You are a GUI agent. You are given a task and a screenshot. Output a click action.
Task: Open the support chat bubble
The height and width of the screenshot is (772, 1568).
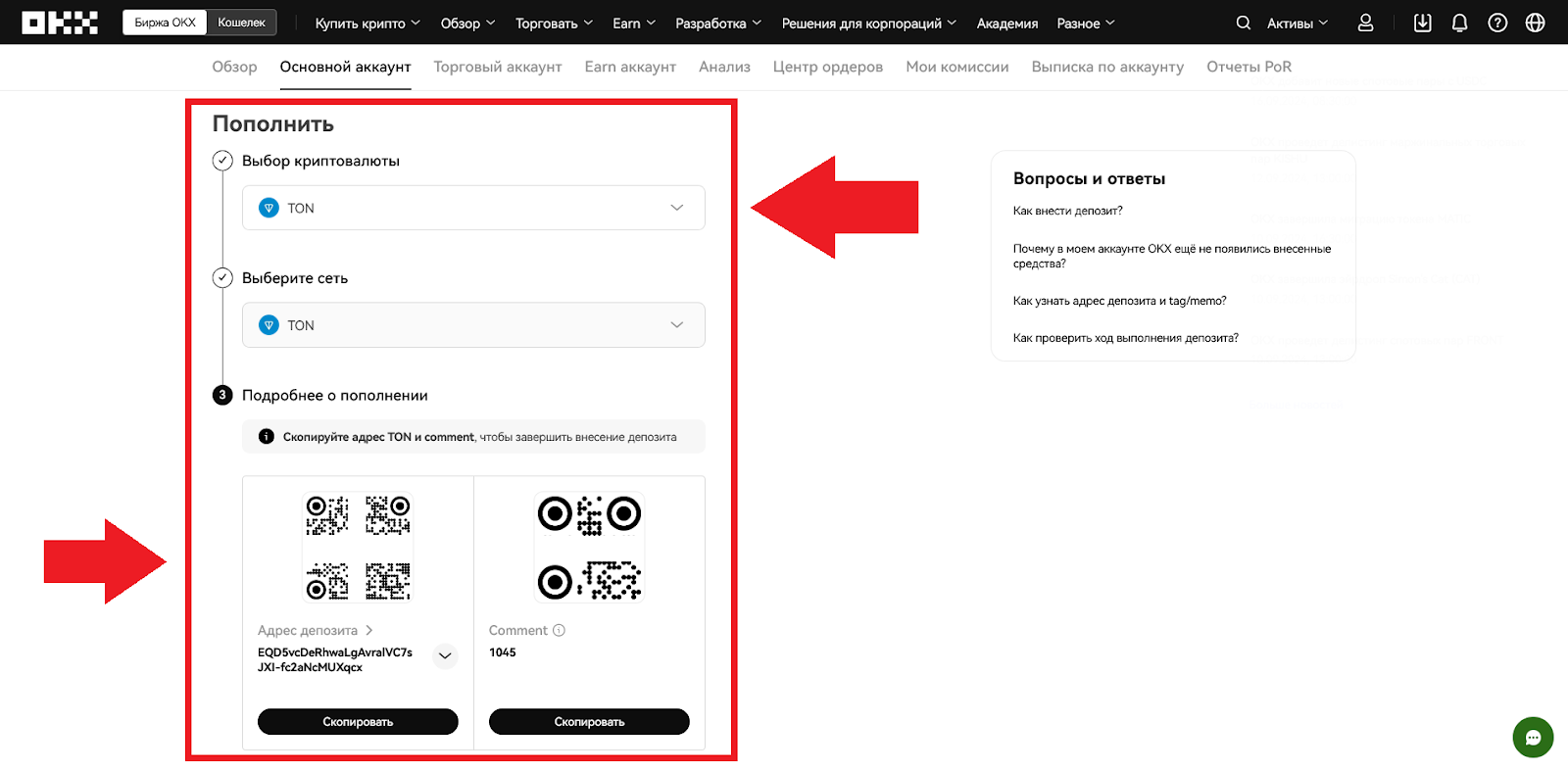tap(1533, 738)
